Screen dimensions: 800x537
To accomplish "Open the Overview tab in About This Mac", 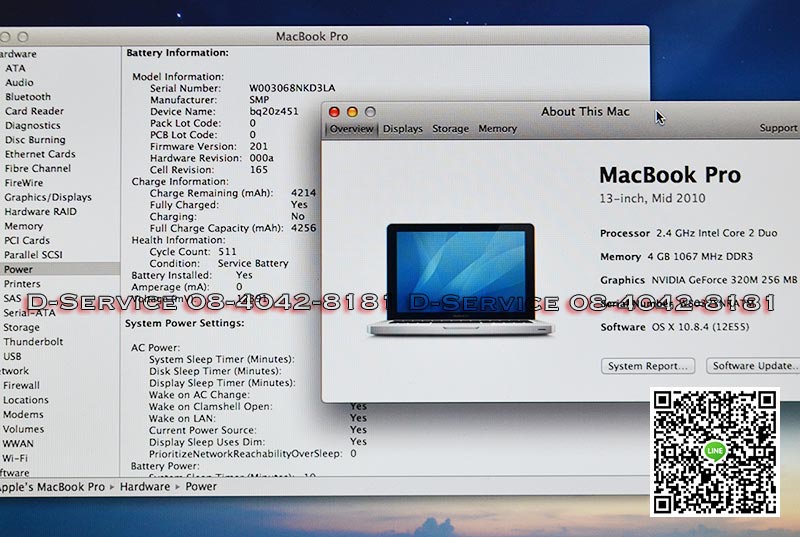I will 352,129.
